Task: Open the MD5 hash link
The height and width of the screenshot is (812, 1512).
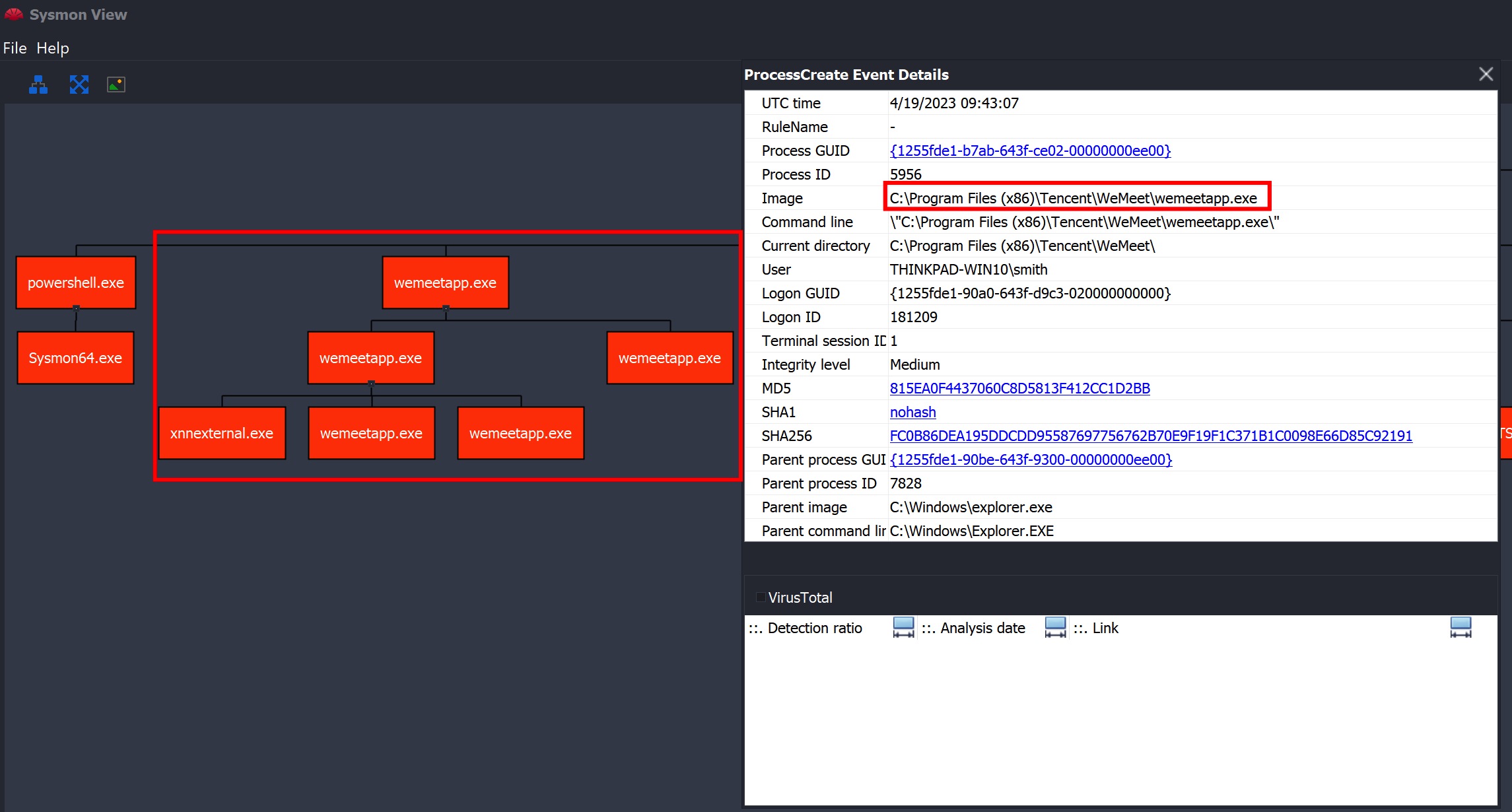Action: click(x=1019, y=388)
